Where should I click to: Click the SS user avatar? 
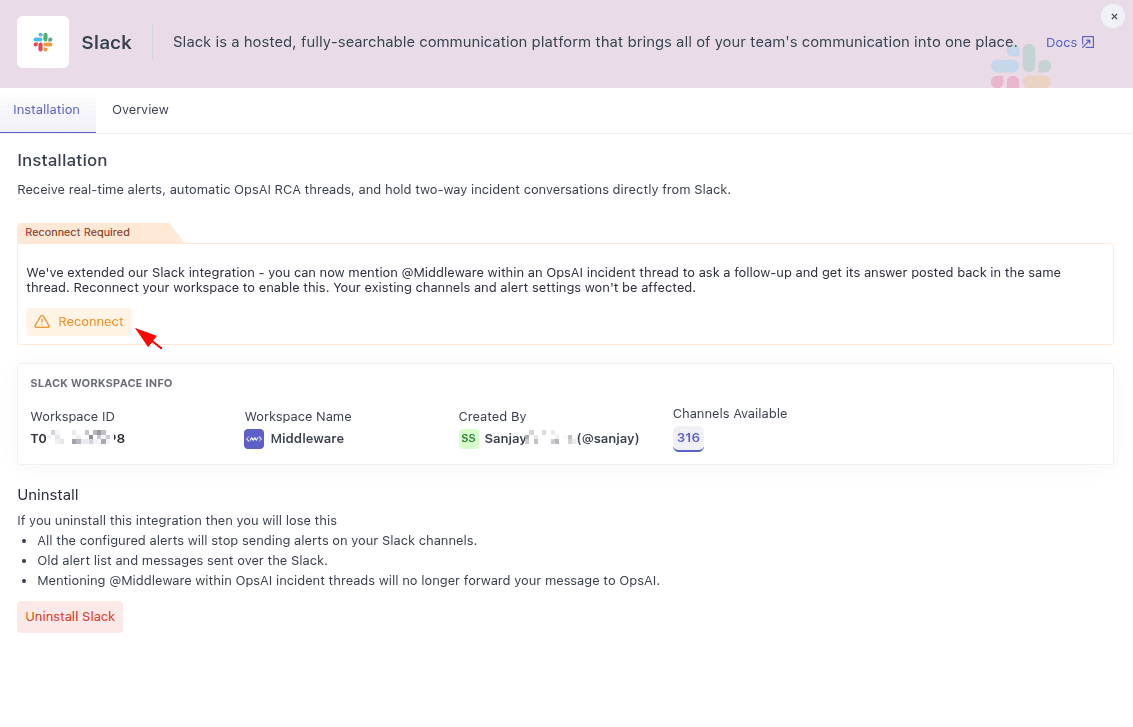coord(468,439)
